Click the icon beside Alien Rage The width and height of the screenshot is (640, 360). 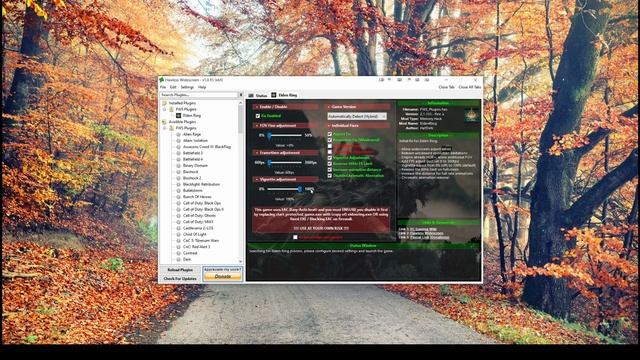pos(178,134)
